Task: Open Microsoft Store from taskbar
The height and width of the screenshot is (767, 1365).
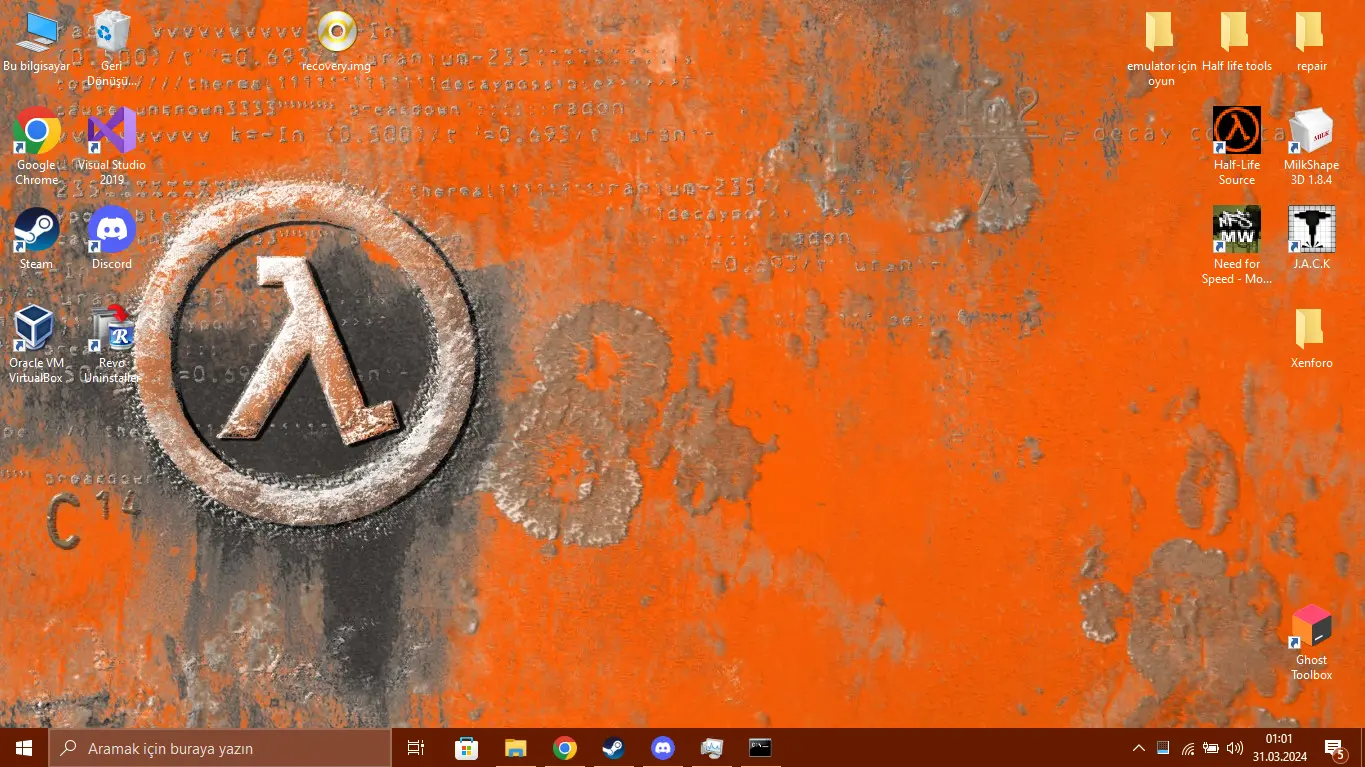Action: [x=466, y=748]
